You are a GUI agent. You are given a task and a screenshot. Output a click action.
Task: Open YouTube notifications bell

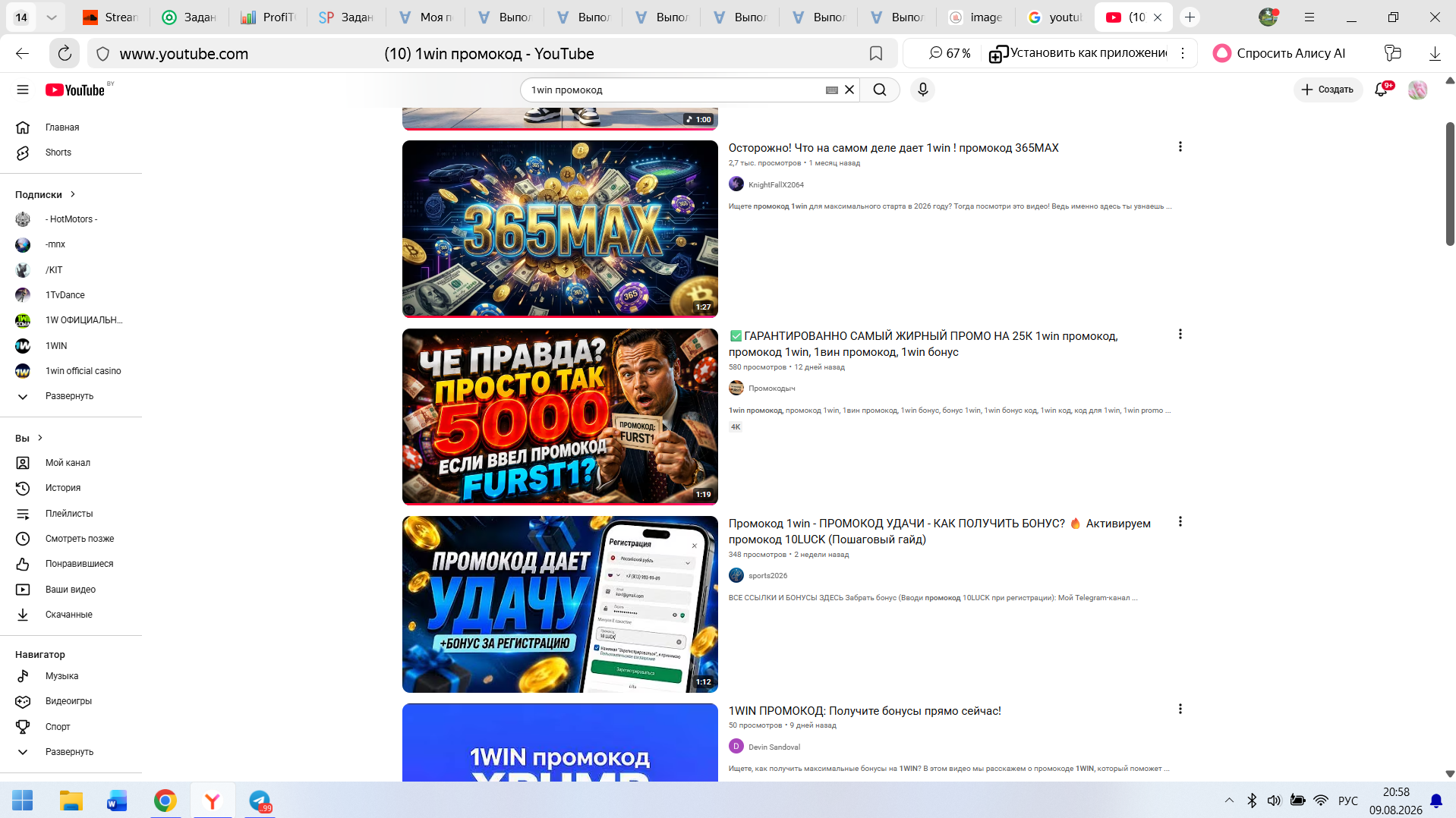coord(1382,90)
